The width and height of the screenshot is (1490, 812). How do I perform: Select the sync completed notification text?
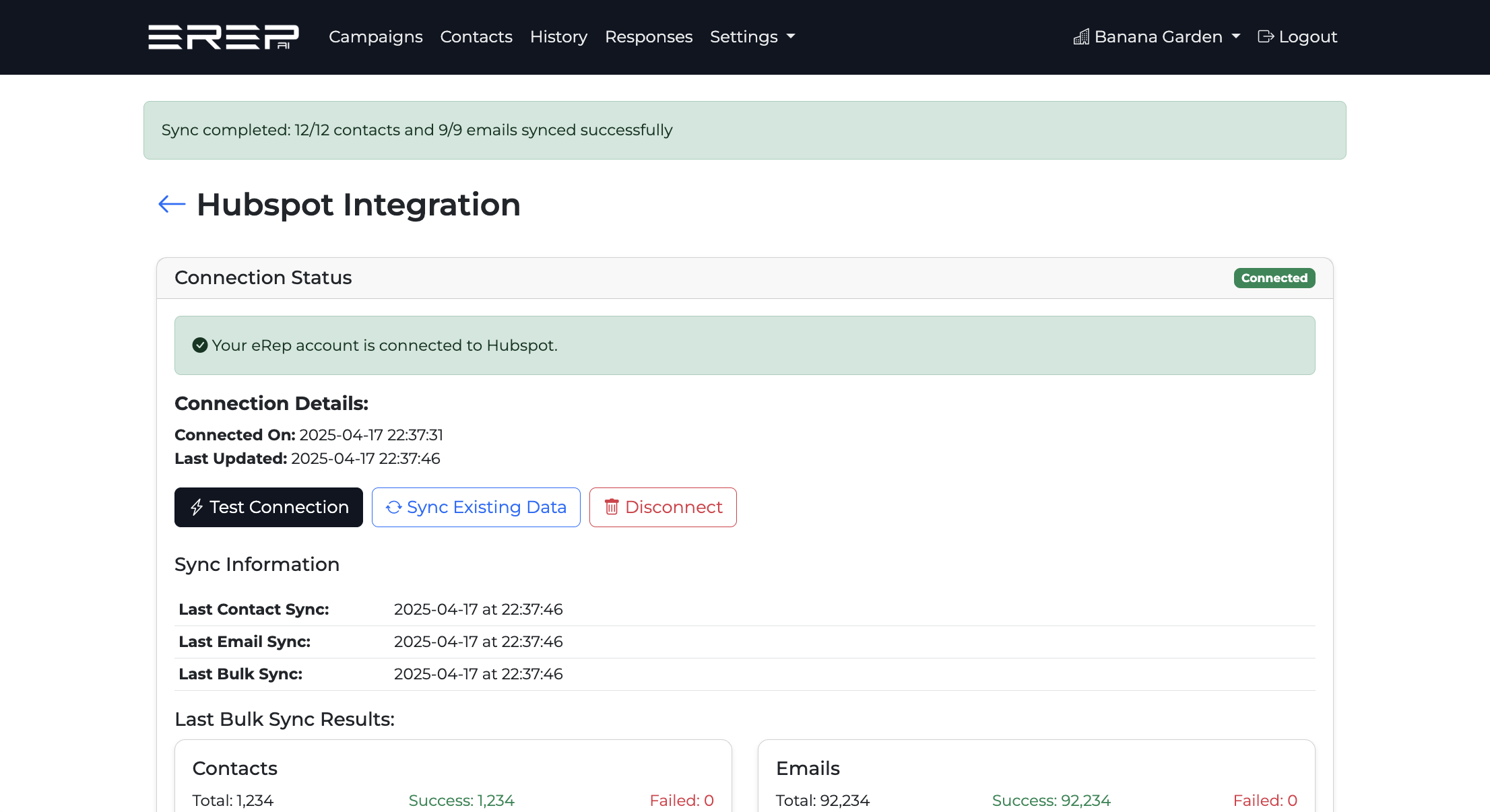(x=417, y=130)
